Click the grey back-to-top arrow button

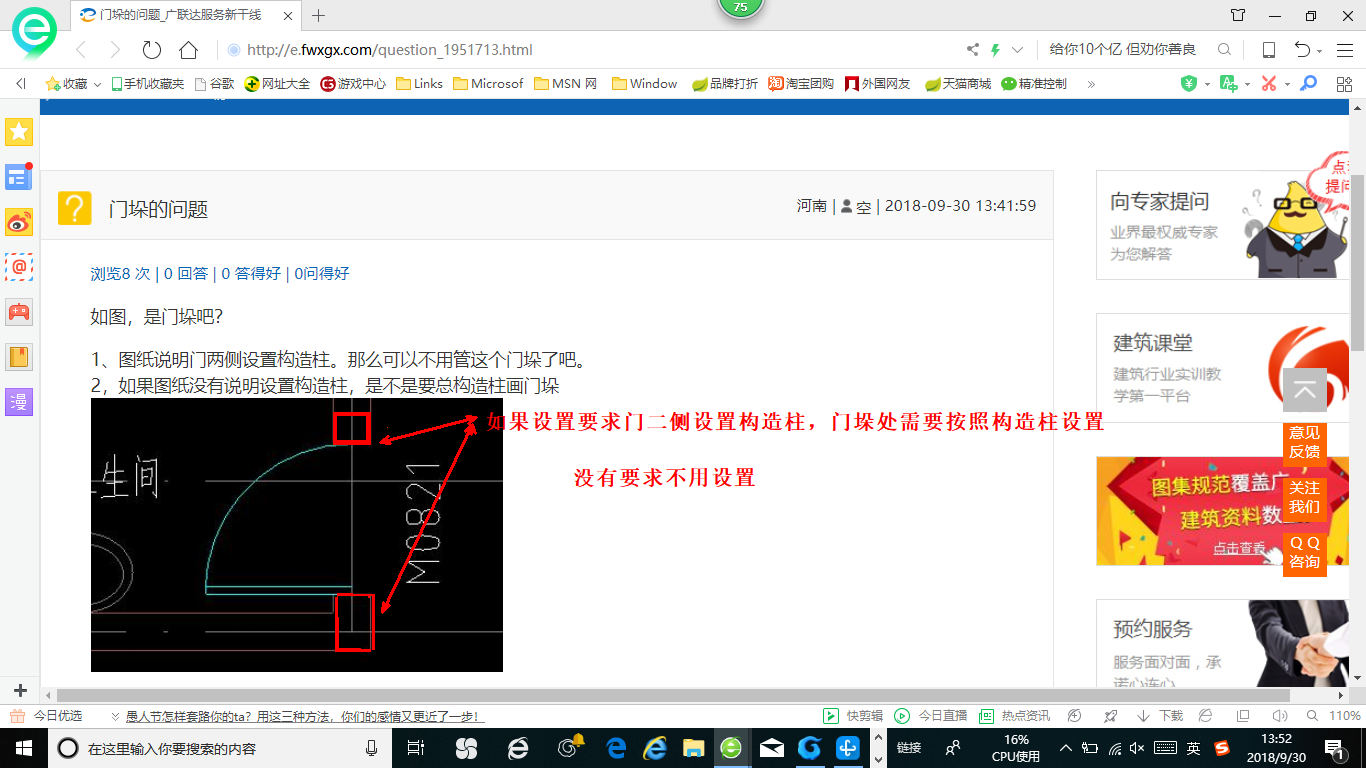(x=1305, y=390)
